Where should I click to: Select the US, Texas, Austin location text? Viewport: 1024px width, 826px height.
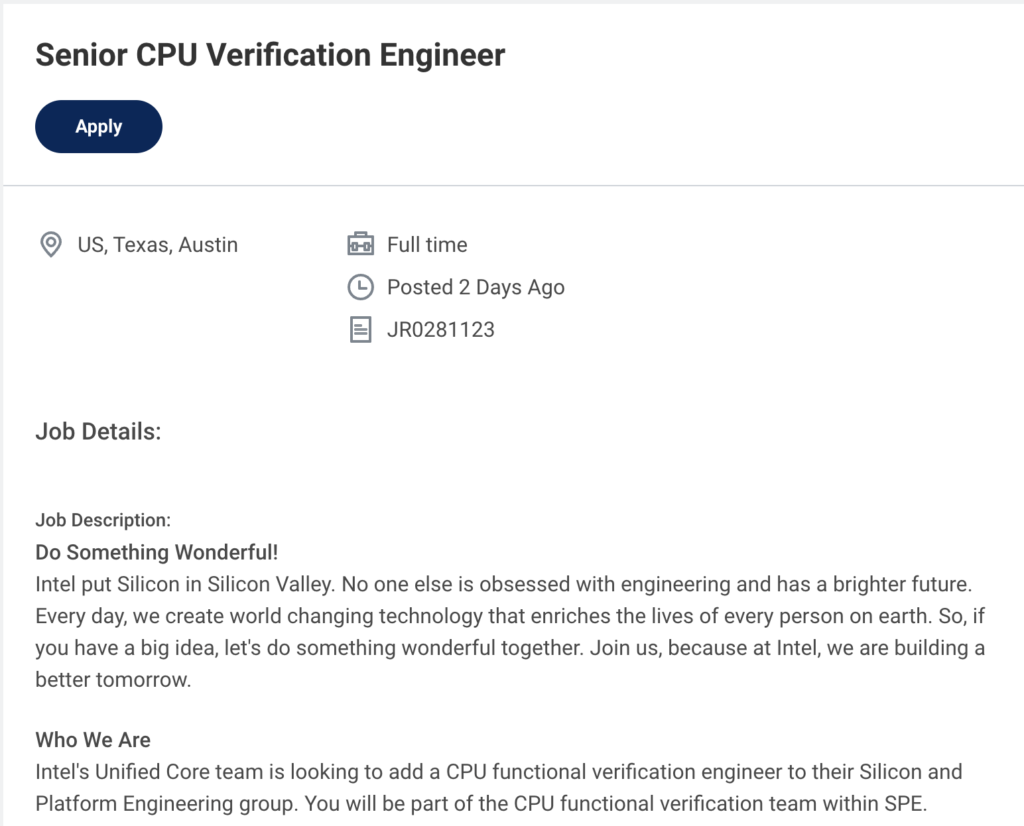coord(158,245)
